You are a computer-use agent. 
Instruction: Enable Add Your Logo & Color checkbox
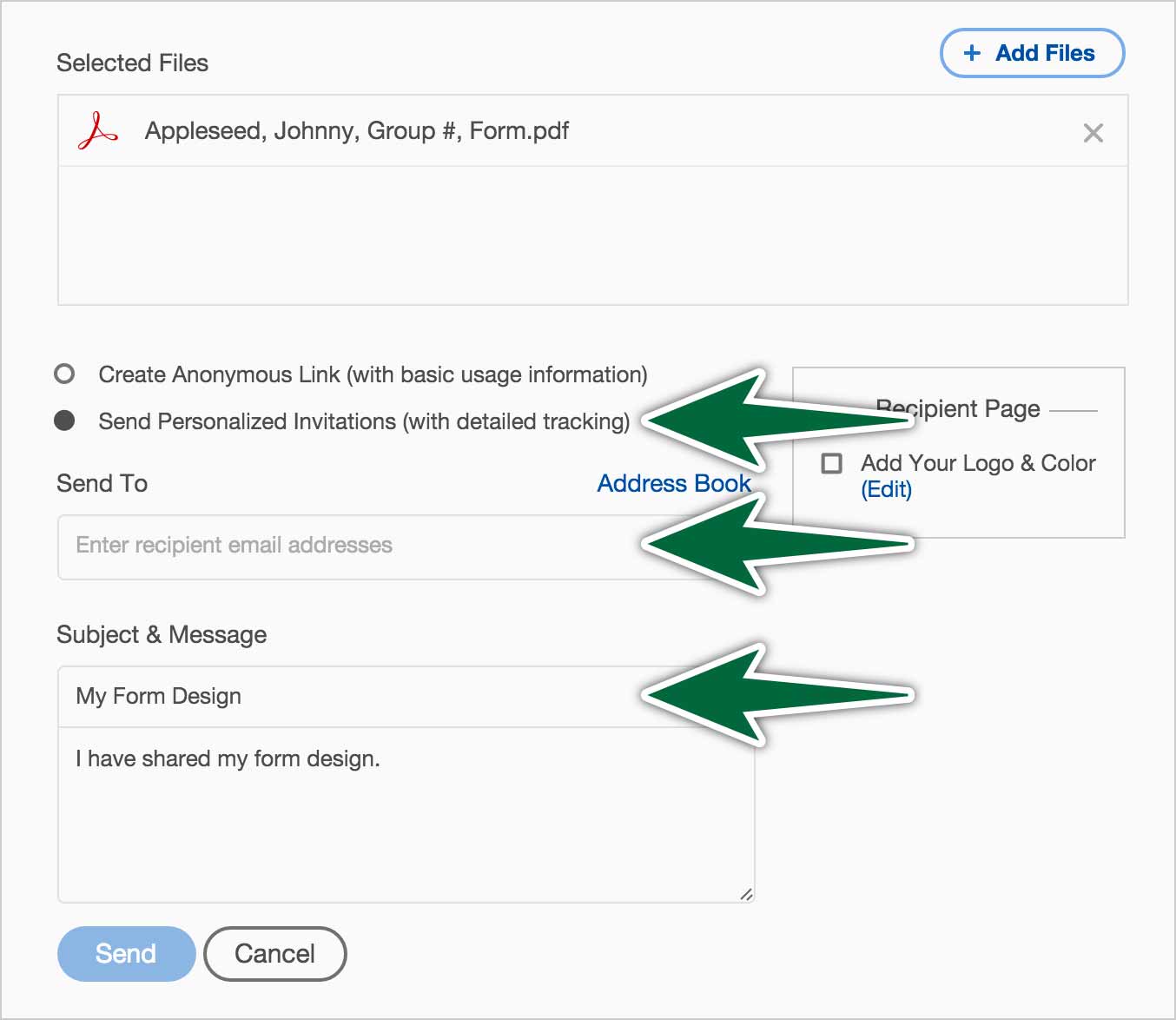click(x=831, y=463)
